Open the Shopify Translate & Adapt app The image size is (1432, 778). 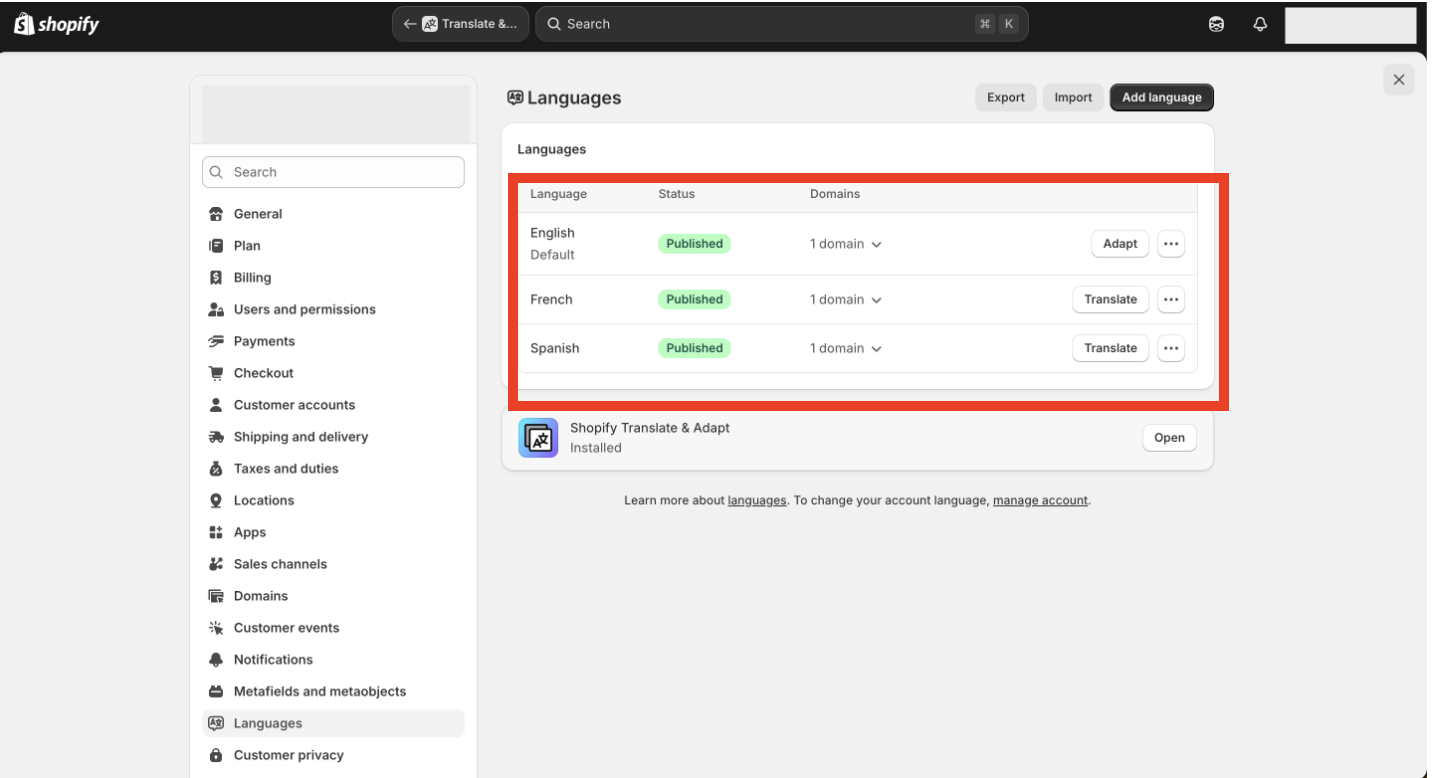pyautogui.click(x=1169, y=438)
